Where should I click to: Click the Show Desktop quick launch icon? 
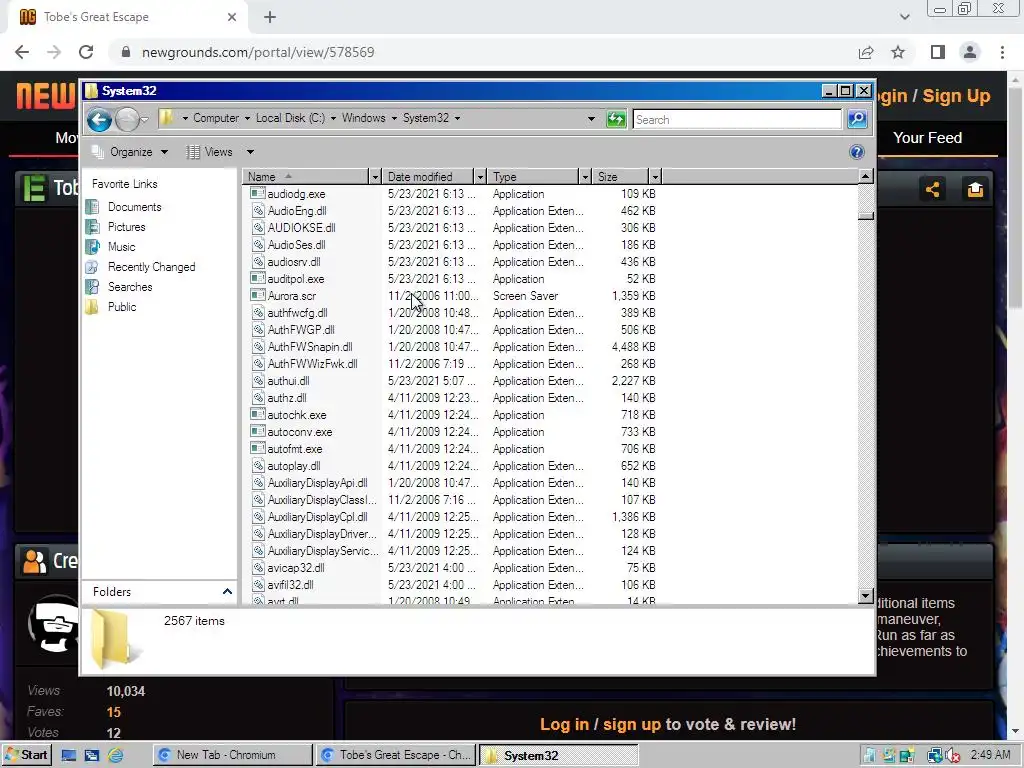[x=69, y=756]
